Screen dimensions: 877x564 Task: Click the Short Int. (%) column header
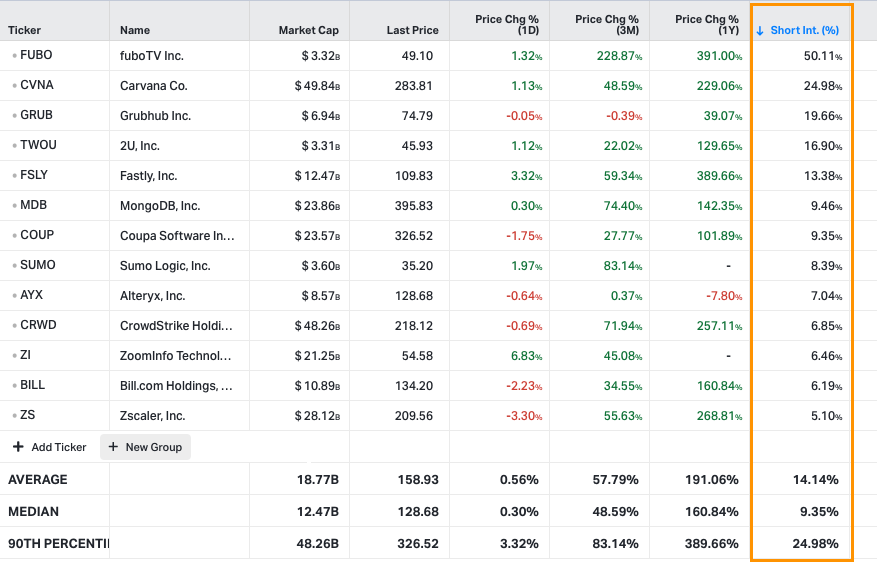(x=804, y=30)
